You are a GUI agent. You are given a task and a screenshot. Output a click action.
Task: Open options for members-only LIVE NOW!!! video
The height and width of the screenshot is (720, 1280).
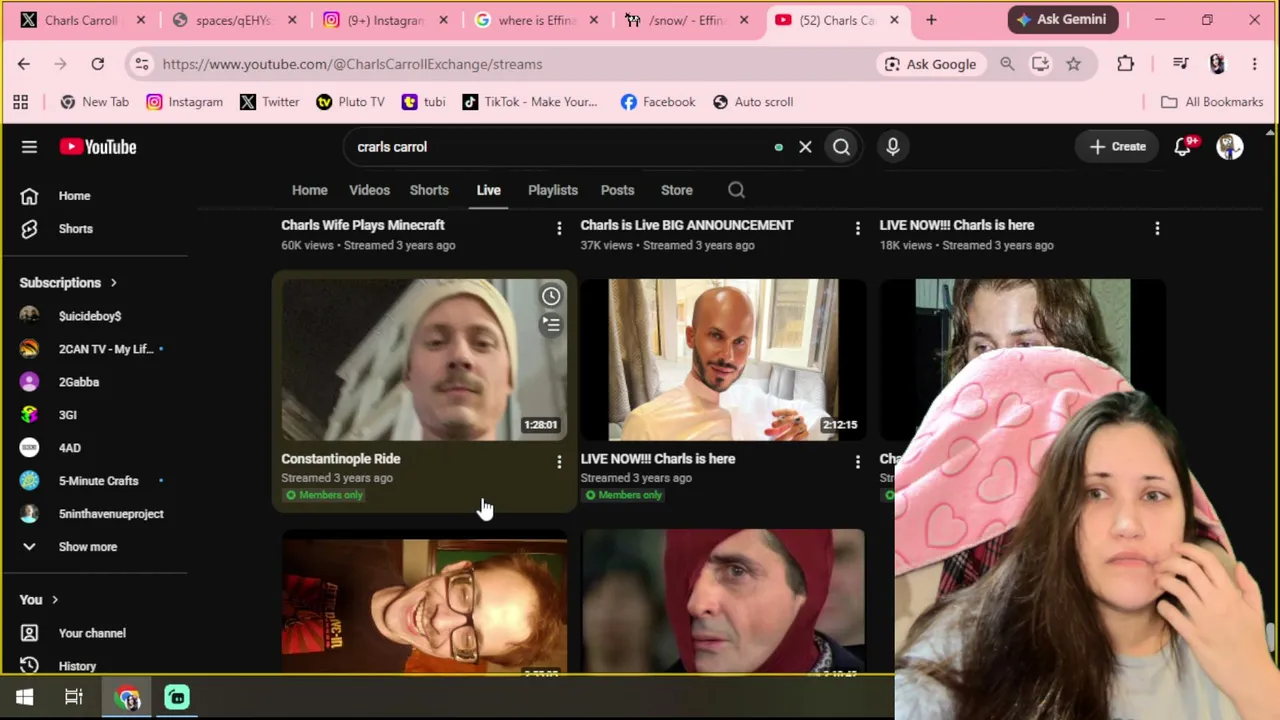click(857, 461)
